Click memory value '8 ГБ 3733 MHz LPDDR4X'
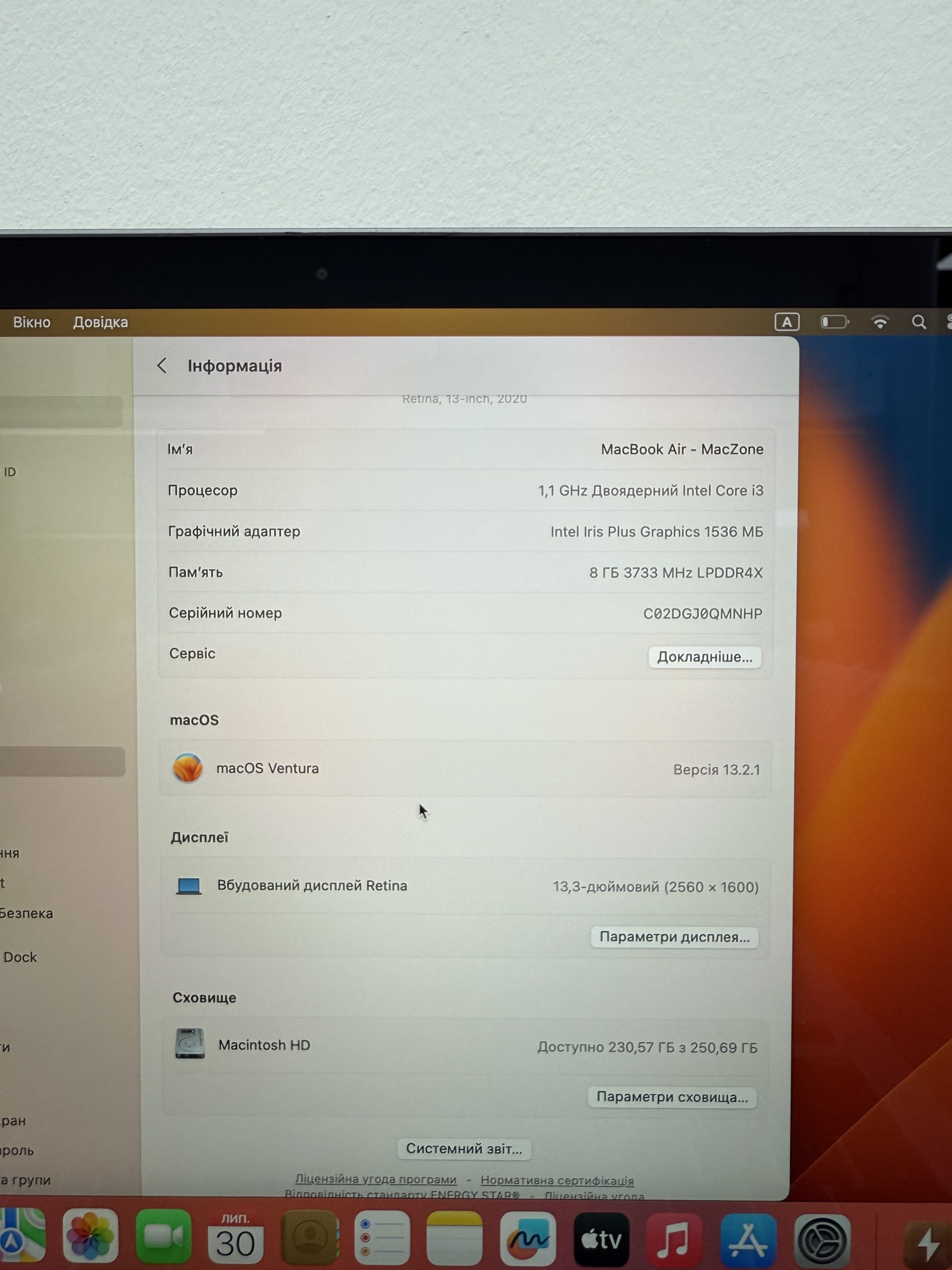The width and height of the screenshot is (952, 1270). click(676, 572)
